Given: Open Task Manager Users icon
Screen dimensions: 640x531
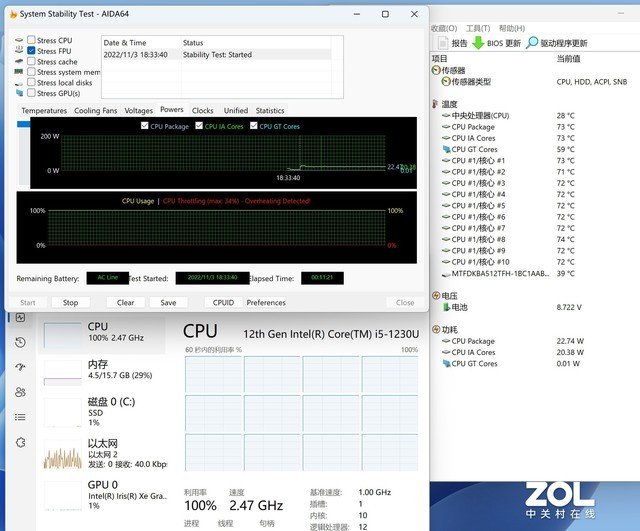Looking at the screenshot, I should click(20, 392).
